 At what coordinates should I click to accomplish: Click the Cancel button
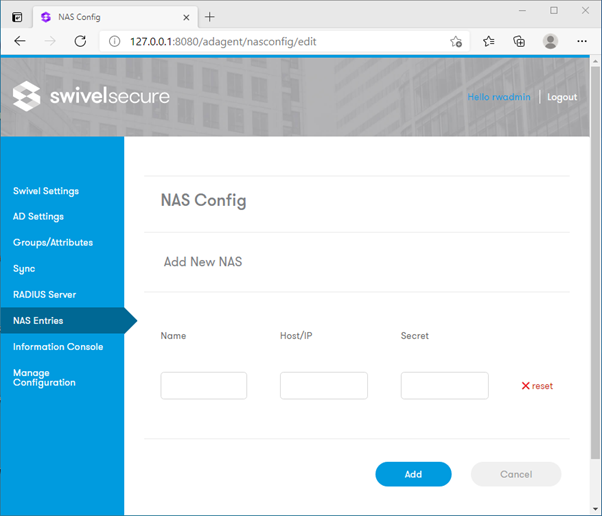click(x=516, y=474)
